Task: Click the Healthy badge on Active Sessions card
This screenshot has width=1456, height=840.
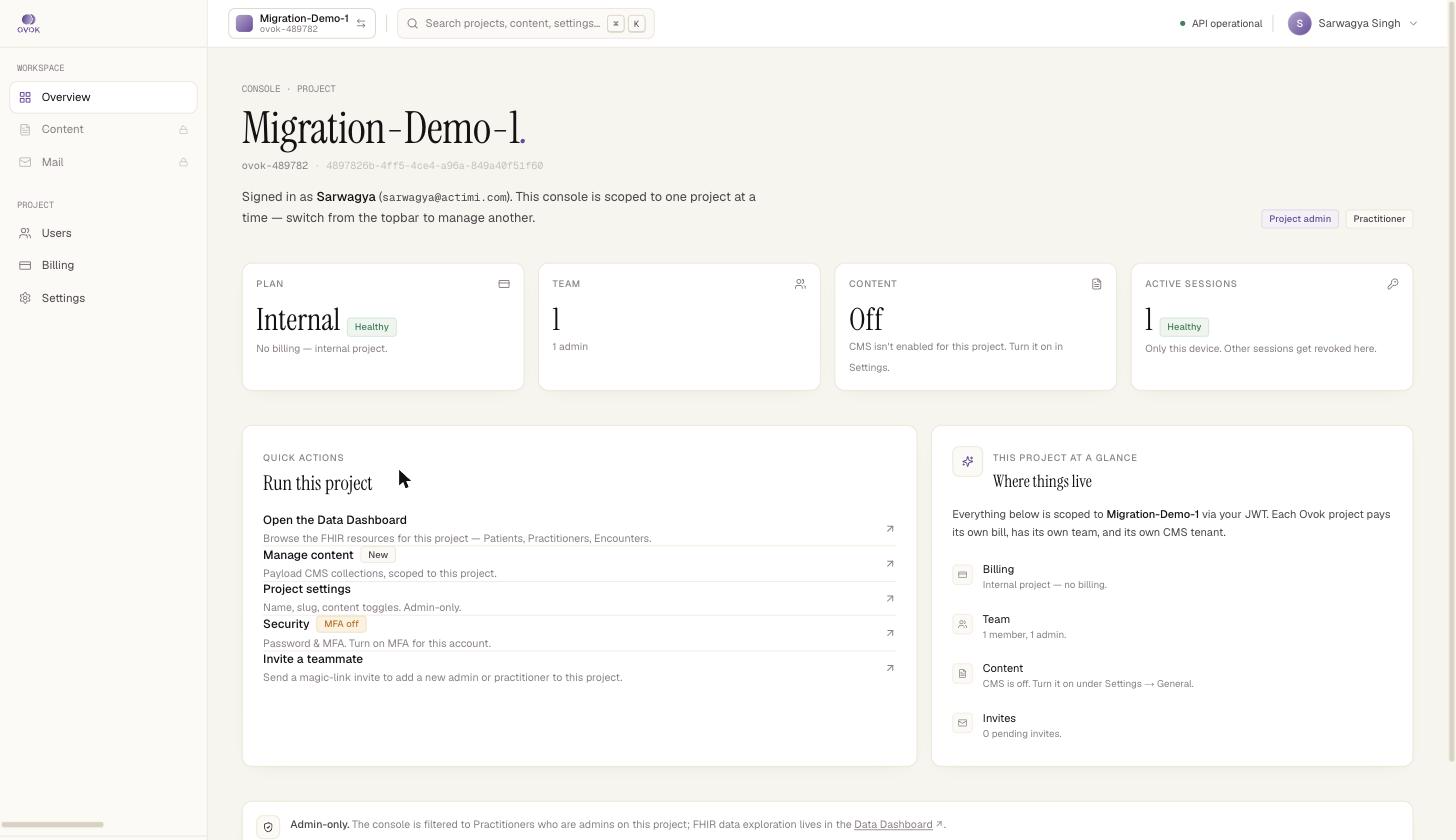Action: coord(1184,327)
